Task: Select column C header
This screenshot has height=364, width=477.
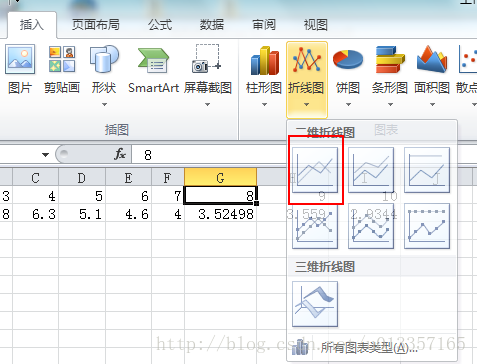Action: click(35, 178)
